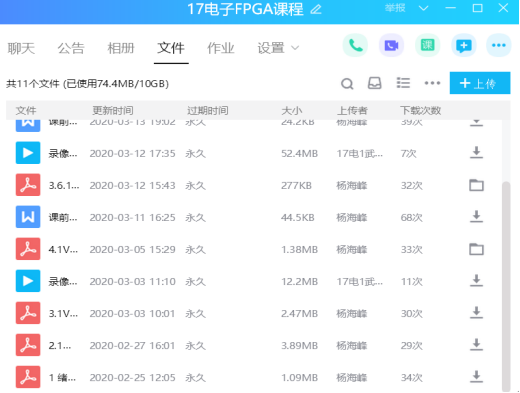Click the file list vertical scrollbar

(506, 286)
